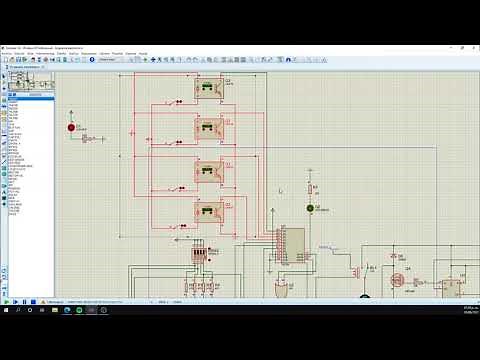Open Windows taskbar search
The width and height of the screenshot is (480, 360).
click(18, 310)
